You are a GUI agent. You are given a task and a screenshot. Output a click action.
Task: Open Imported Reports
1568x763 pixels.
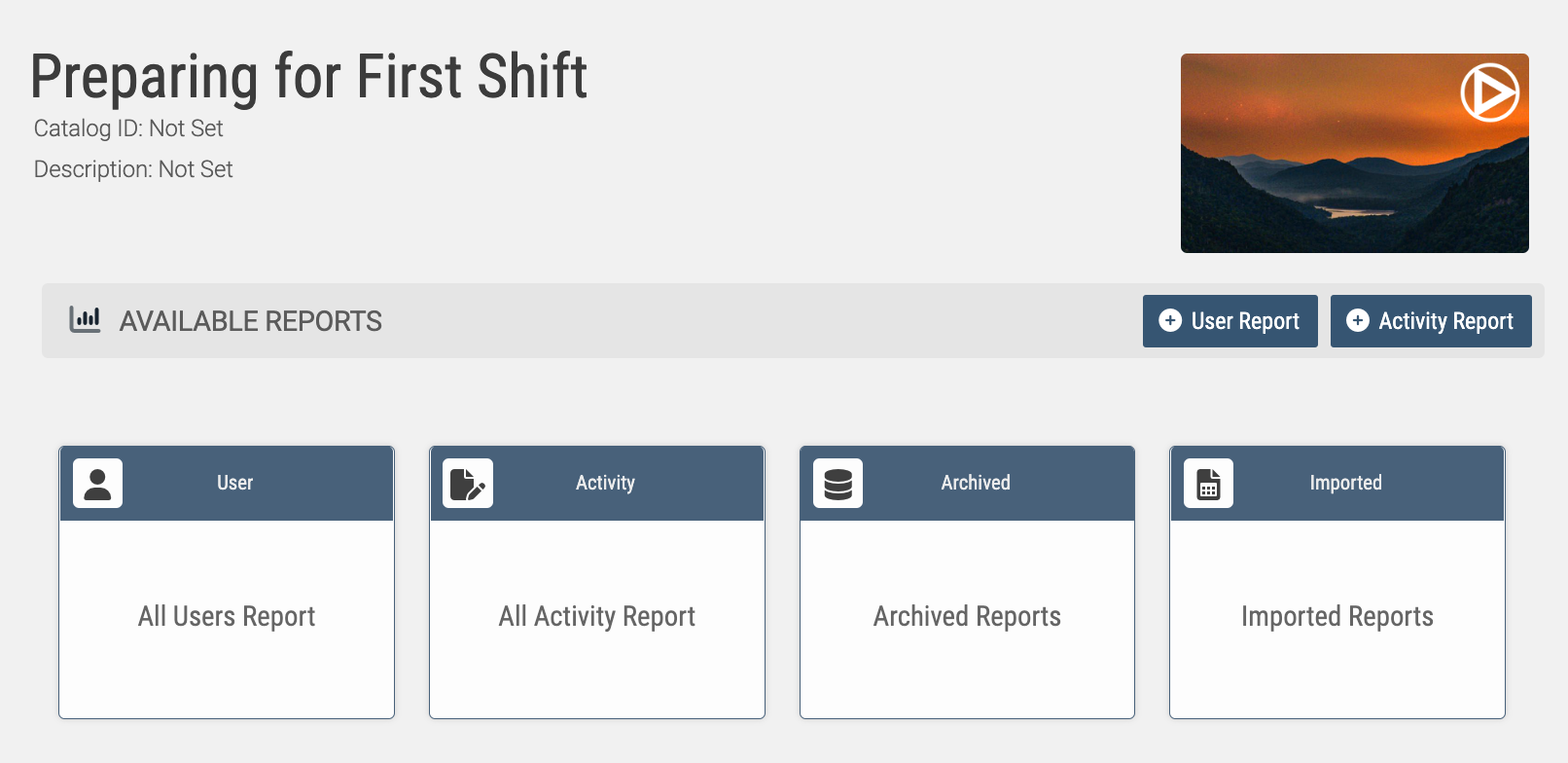point(1337,617)
